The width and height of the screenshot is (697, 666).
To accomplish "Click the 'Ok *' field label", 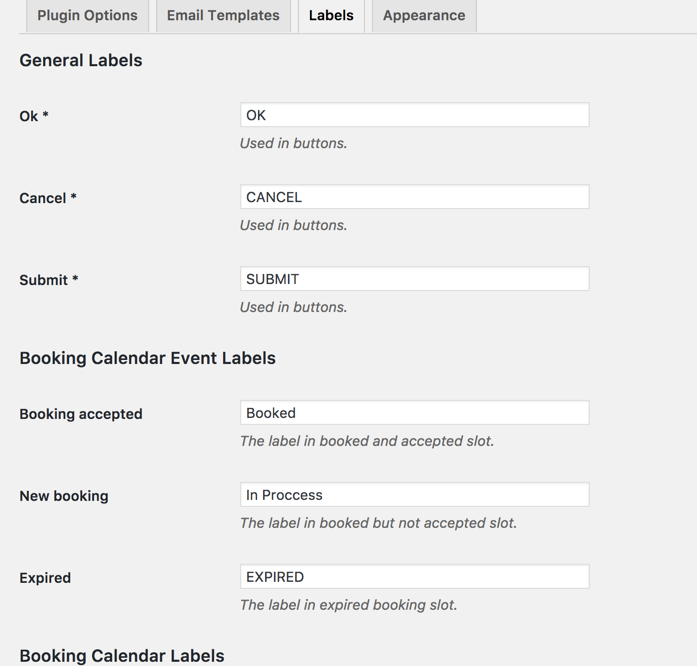I will [x=34, y=116].
